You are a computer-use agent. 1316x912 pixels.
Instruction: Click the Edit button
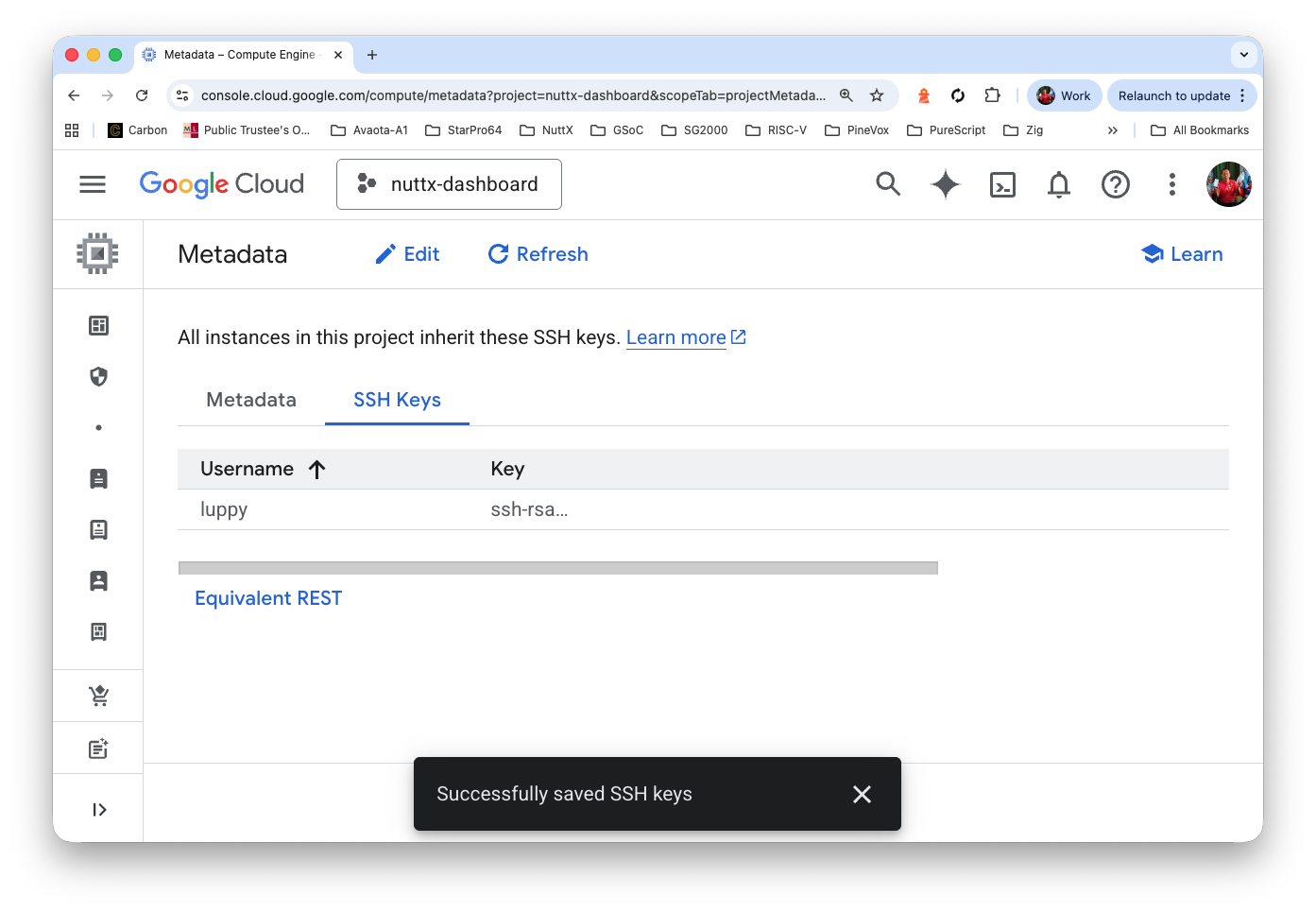pos(406,253)
